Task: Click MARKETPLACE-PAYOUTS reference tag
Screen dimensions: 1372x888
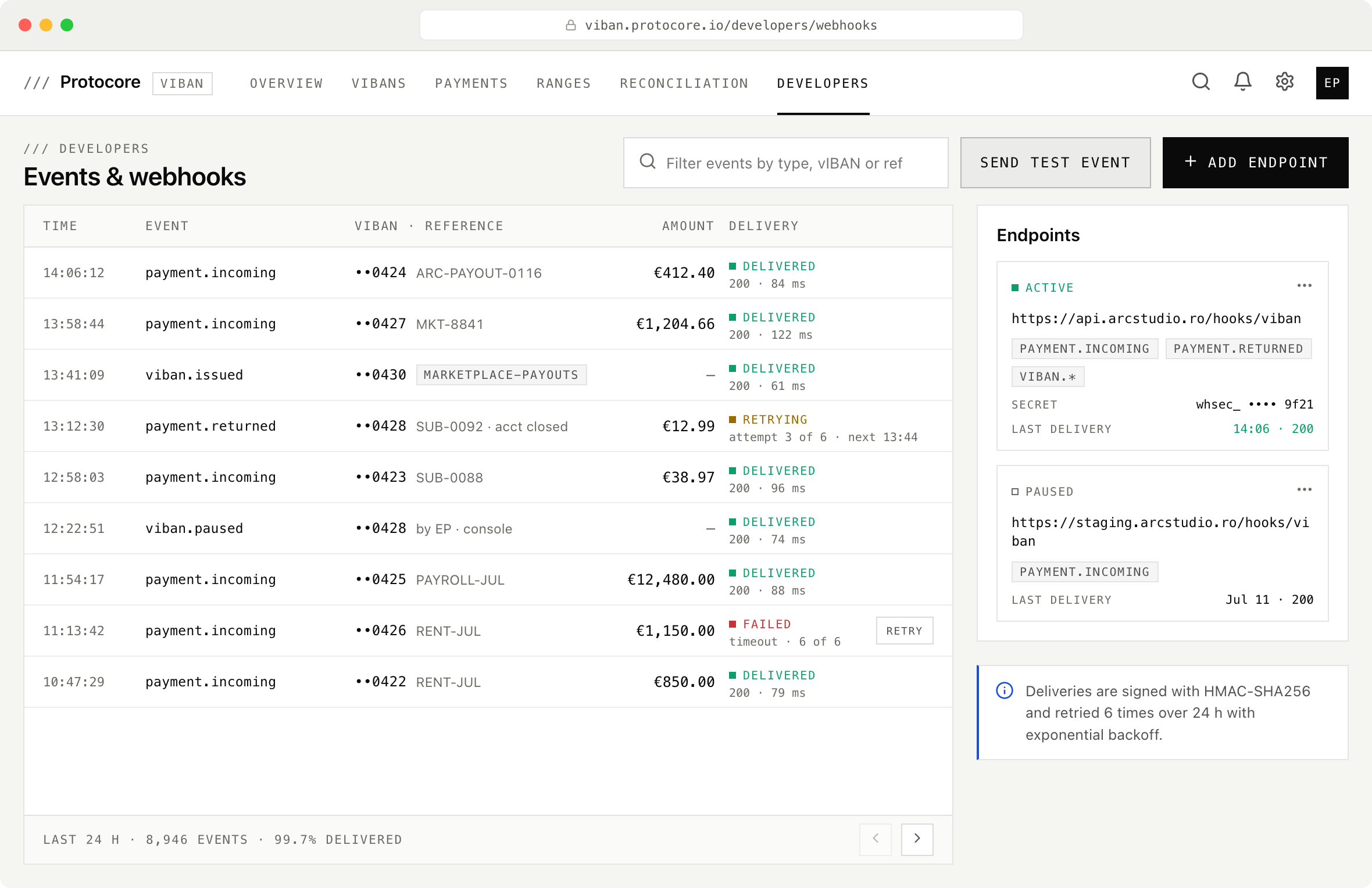Action: (501, 375)
